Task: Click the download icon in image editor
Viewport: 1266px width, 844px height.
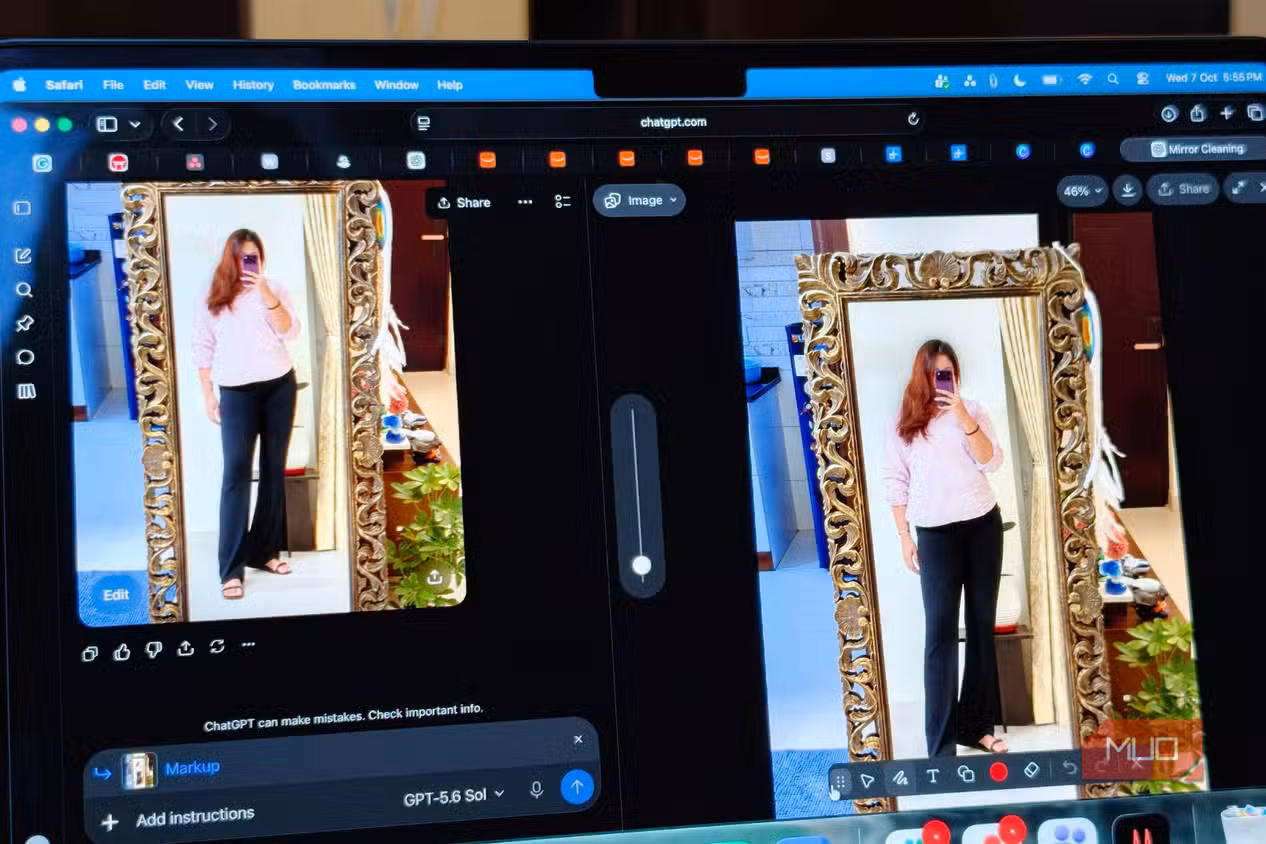Action: click(x=1127, y=189)
